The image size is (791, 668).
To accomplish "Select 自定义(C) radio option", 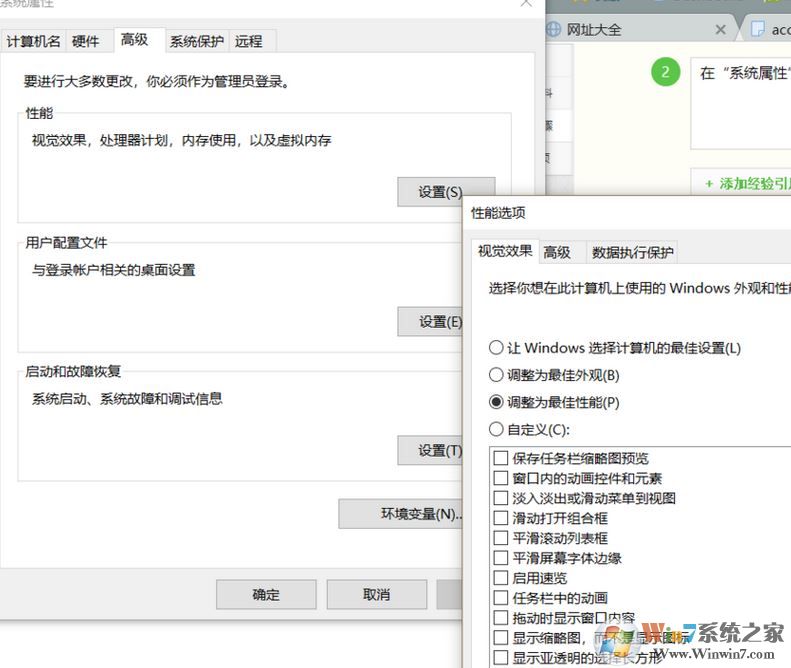I will pos(529,429).
